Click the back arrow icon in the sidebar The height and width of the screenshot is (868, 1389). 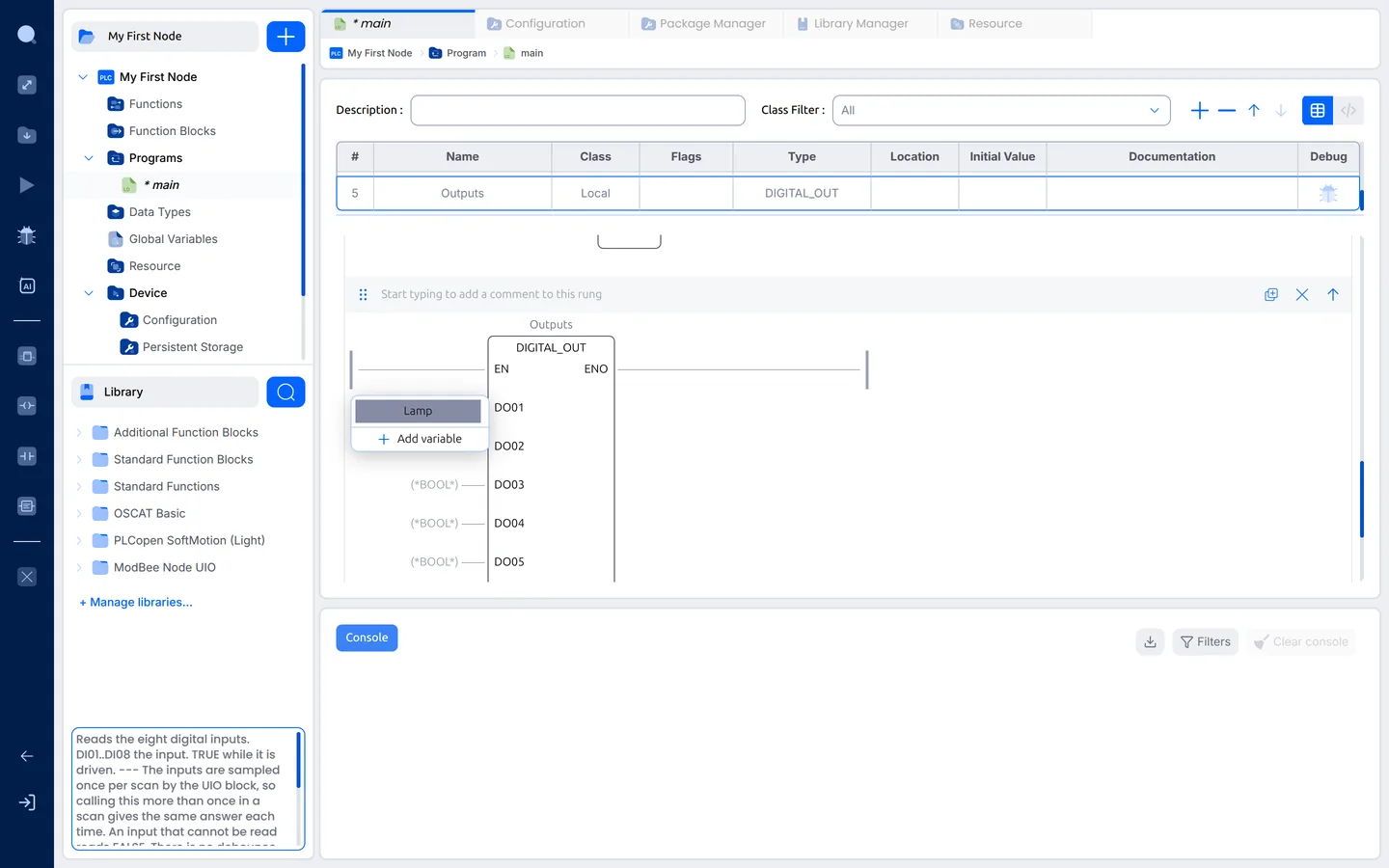(x=27, y=756)
